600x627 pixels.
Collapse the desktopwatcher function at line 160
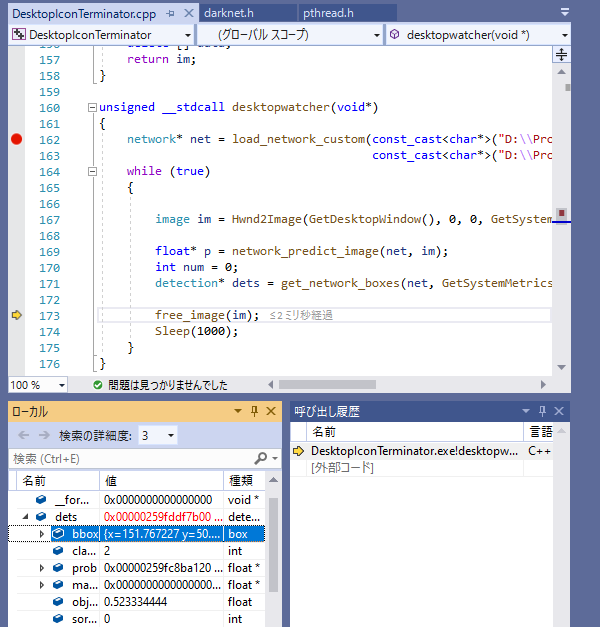(92, 107)
